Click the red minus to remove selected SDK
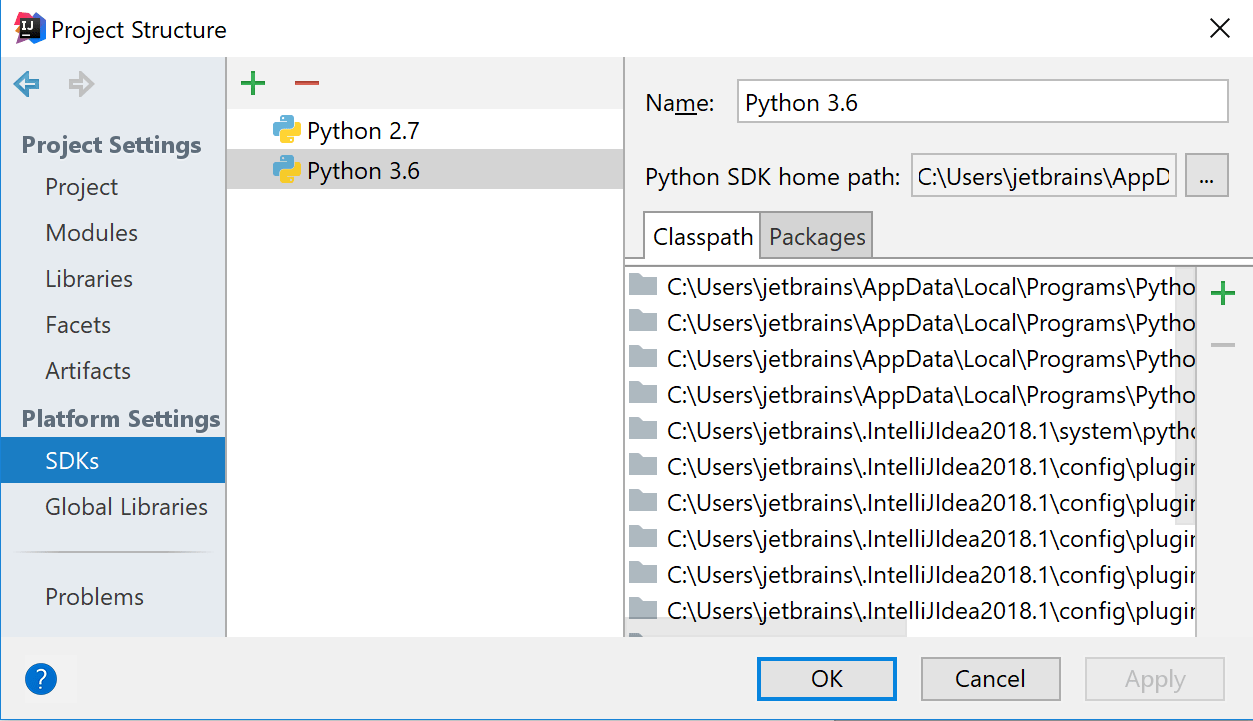 pyautogui.click(x=306, y=83)
